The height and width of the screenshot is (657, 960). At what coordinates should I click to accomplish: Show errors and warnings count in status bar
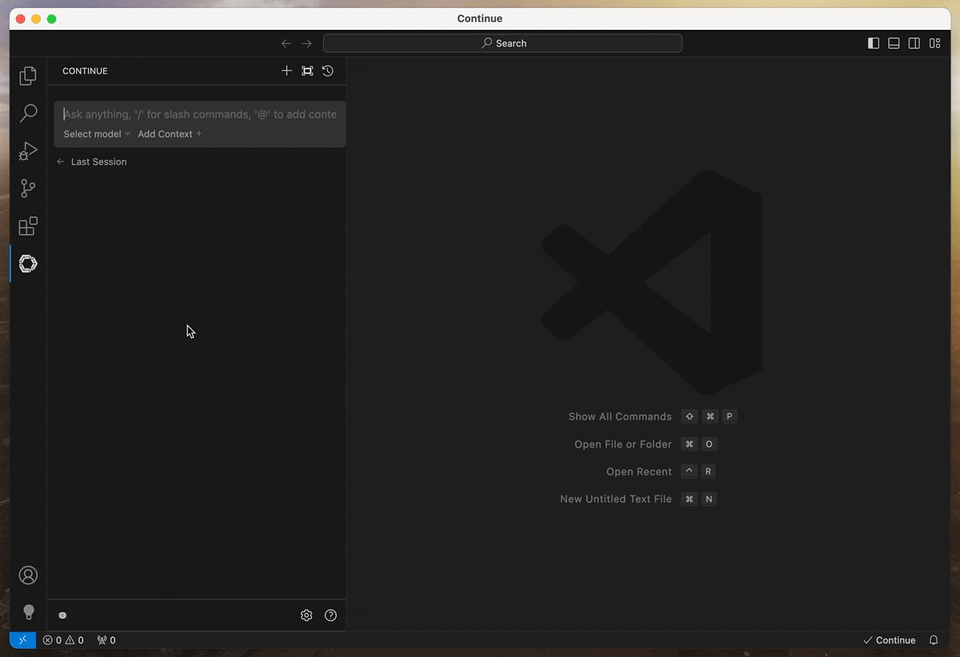(63, 640)
